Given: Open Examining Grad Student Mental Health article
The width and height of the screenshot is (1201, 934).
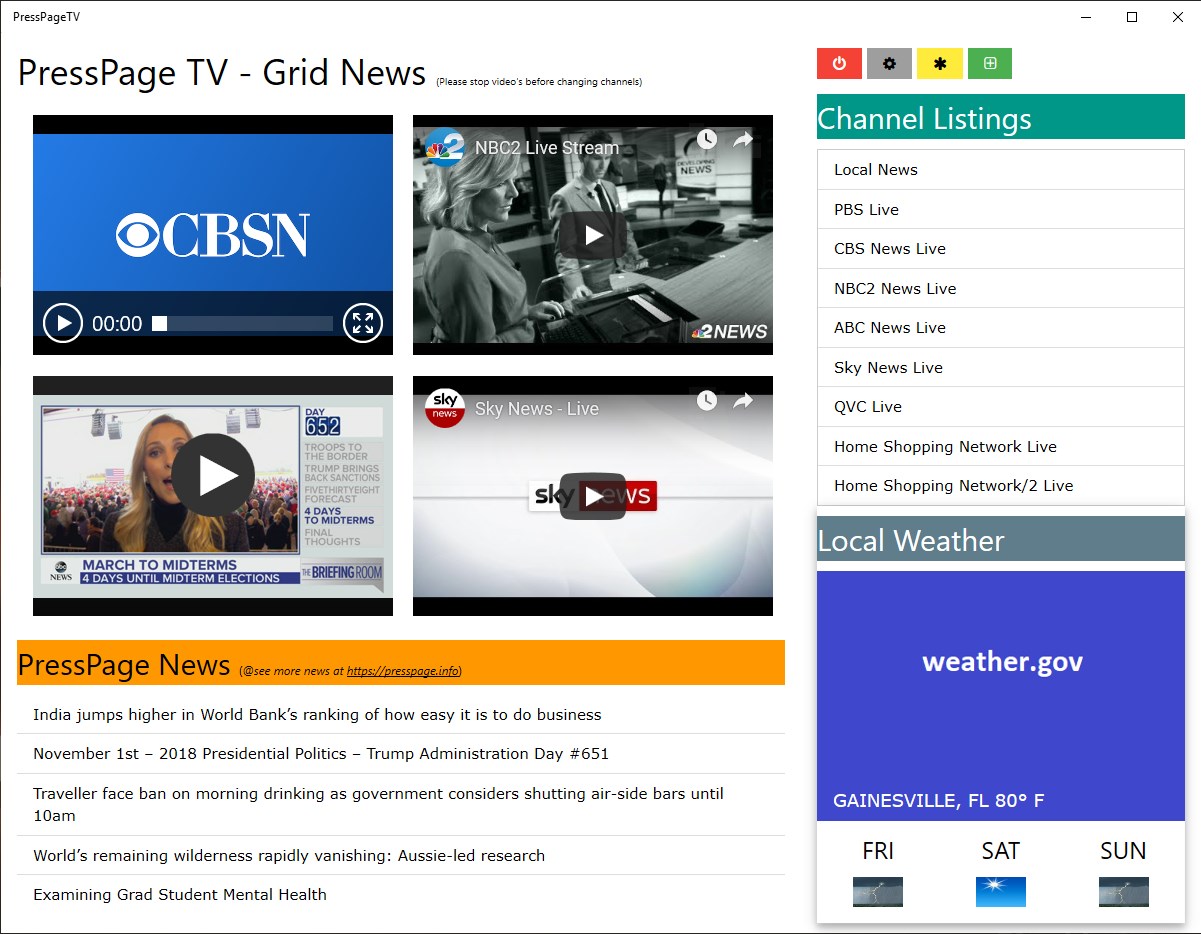Looking at the screenshot, I should coord(401,895).
